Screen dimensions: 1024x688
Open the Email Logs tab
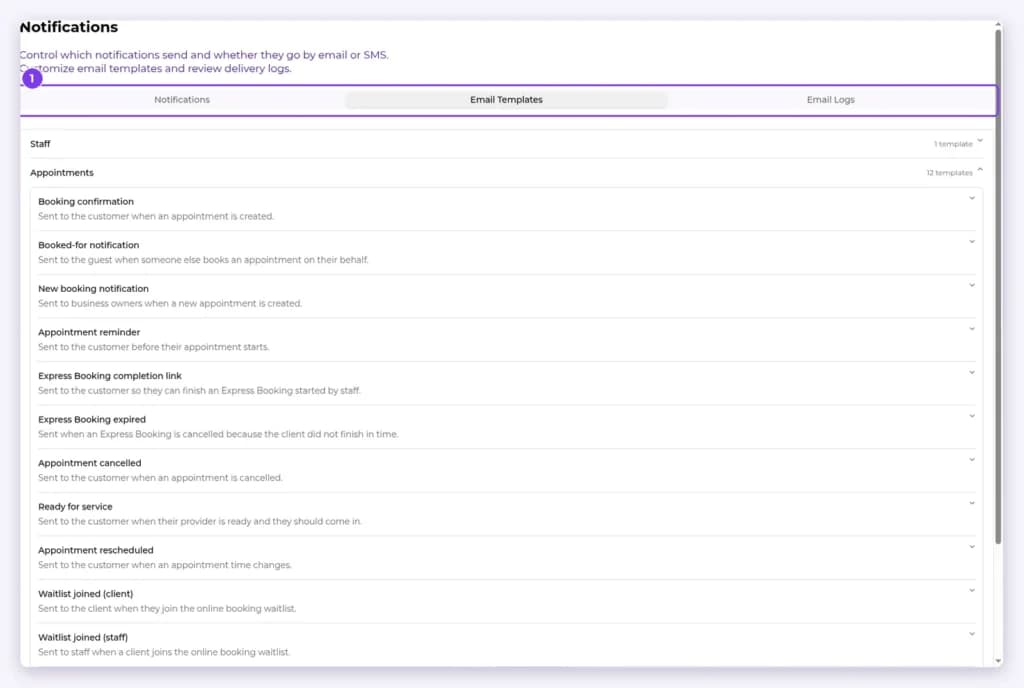click(x=830, y=100)
